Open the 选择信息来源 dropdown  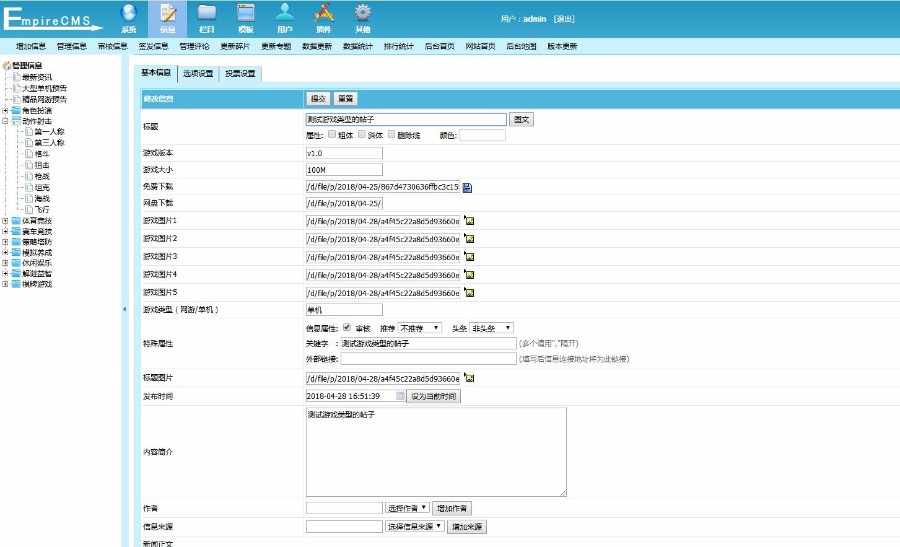coord(414,526)
